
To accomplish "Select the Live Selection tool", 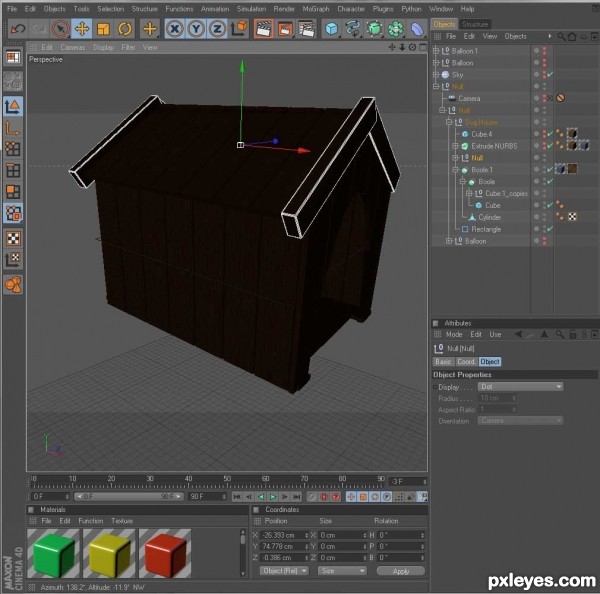I will [60, 29].
